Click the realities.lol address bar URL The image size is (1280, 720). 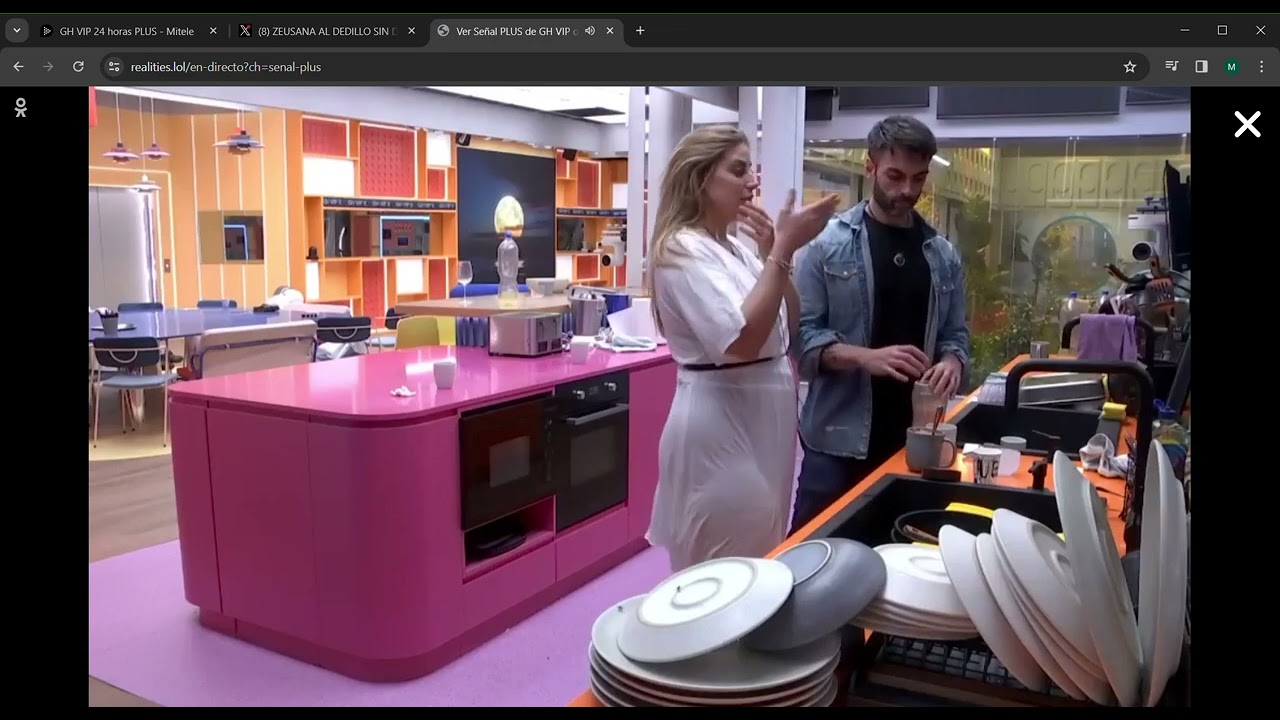226,67
